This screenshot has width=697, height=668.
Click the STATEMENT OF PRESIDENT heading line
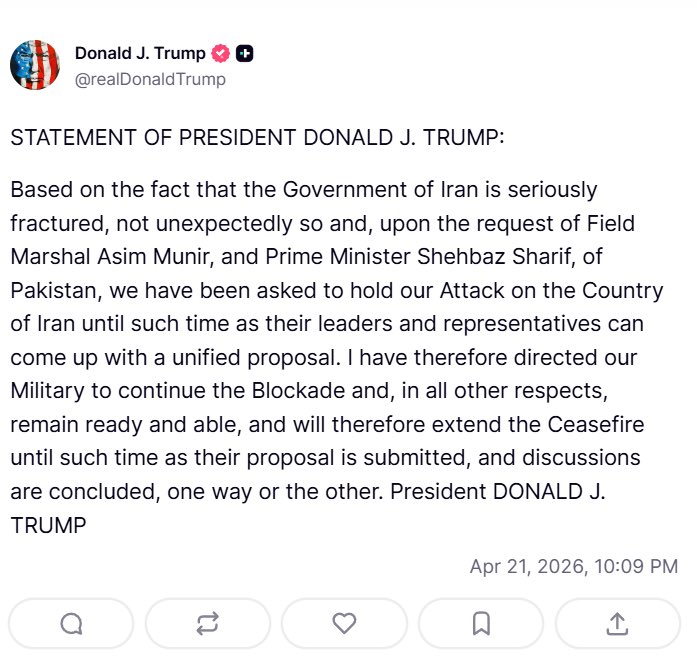pyautogui.click(x=257, y=137)
